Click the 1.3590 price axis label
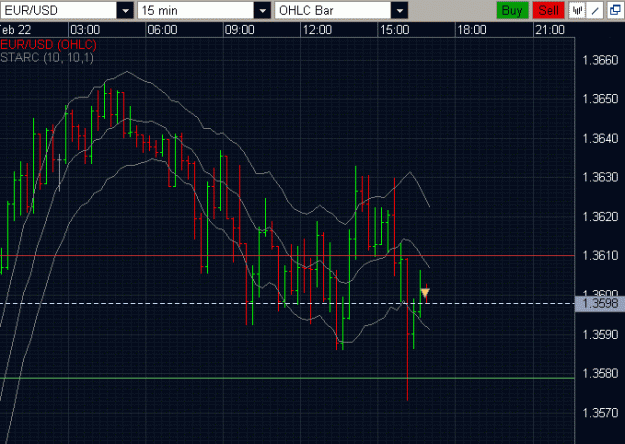The image size is (625, 444). [600, 334]
